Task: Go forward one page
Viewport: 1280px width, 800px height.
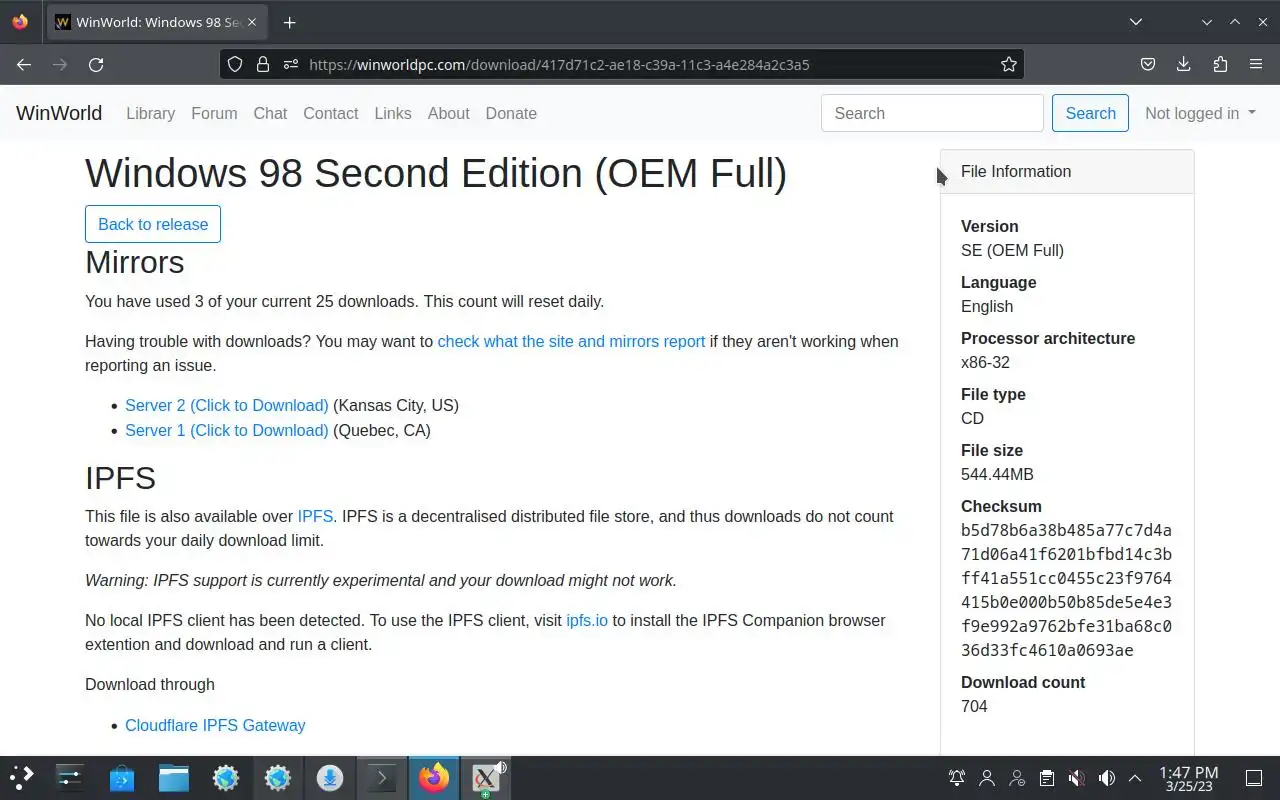Action: pos(60,64)
